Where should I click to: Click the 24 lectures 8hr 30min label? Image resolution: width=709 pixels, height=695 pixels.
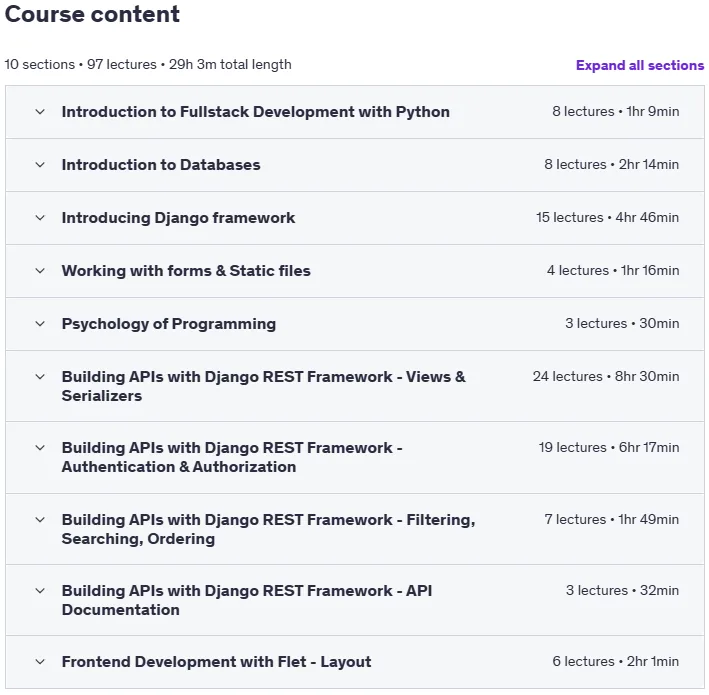tap(606, 376)
